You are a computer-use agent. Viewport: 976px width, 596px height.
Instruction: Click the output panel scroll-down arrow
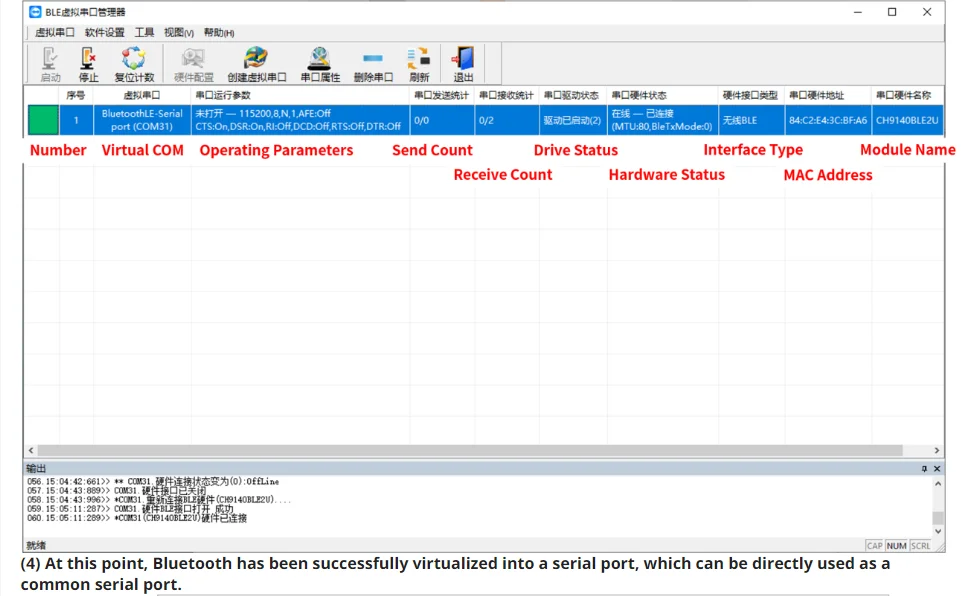coord(937,531)
